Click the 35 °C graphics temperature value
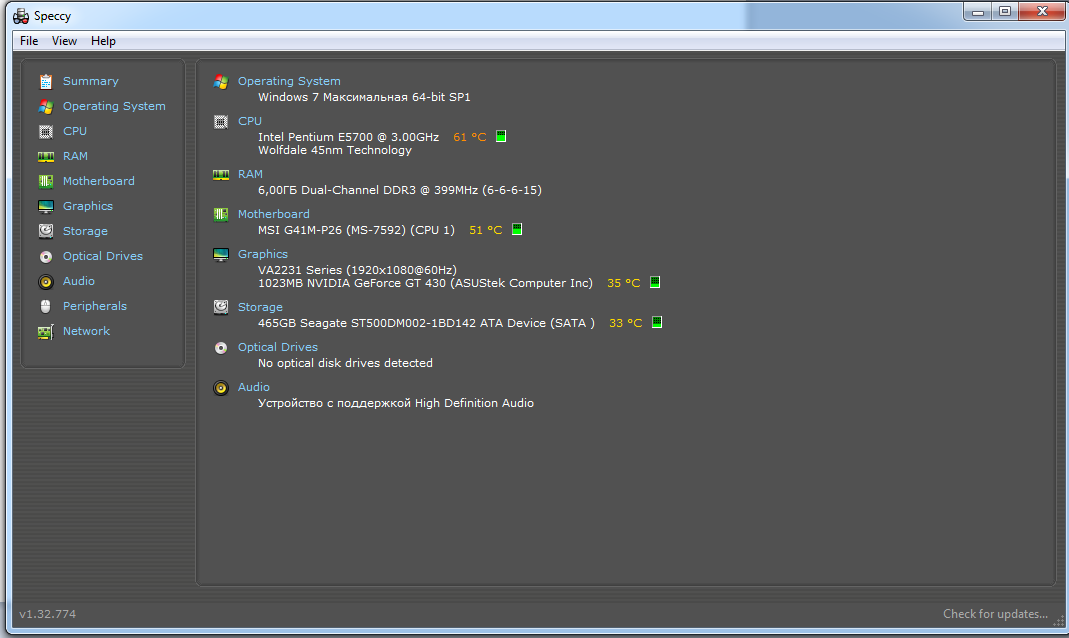This screenshot has width=1069, height=638. [624, 283]
